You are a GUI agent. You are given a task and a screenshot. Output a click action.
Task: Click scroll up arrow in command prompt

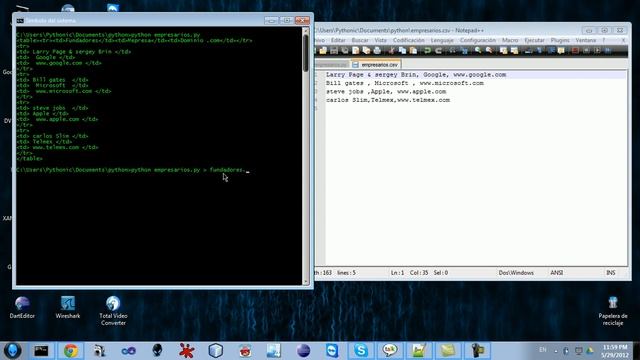306,31
